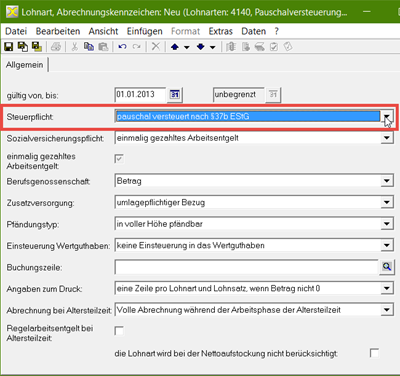This screenshot has height=376, width=400.
Task: Click the third save disk icon
Action: (x=37, y=47)
